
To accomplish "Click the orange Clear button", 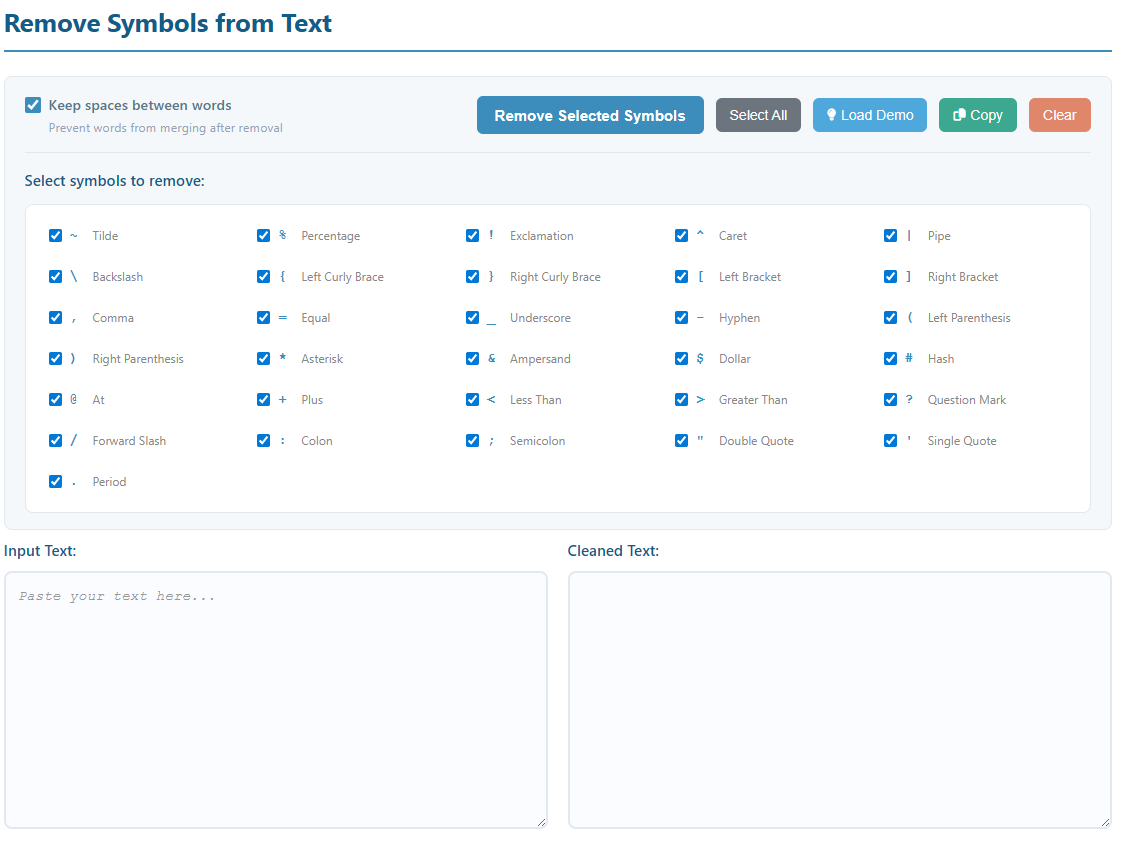I will 1059,115.
